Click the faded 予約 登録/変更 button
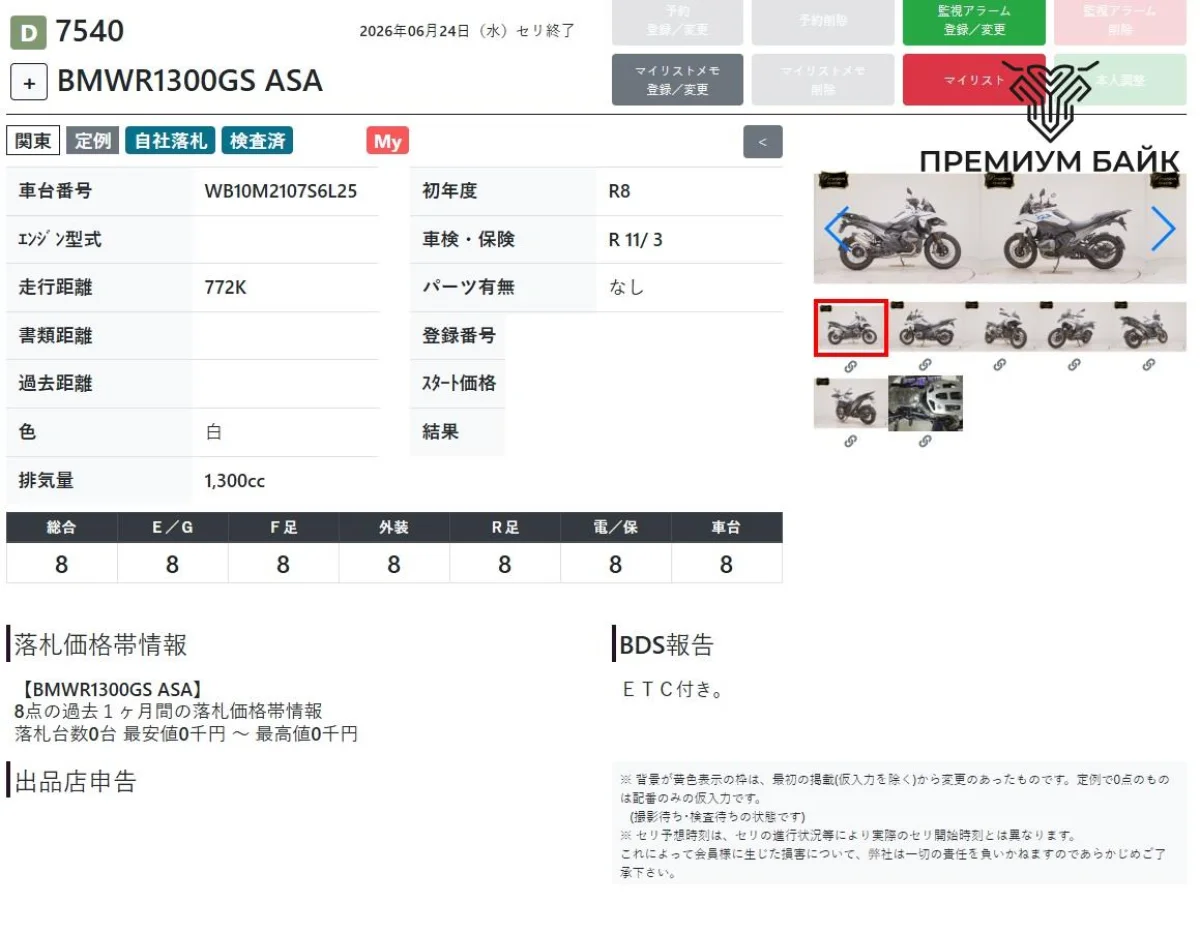Viewport: 1200px width, 933px height. (677, 20)
